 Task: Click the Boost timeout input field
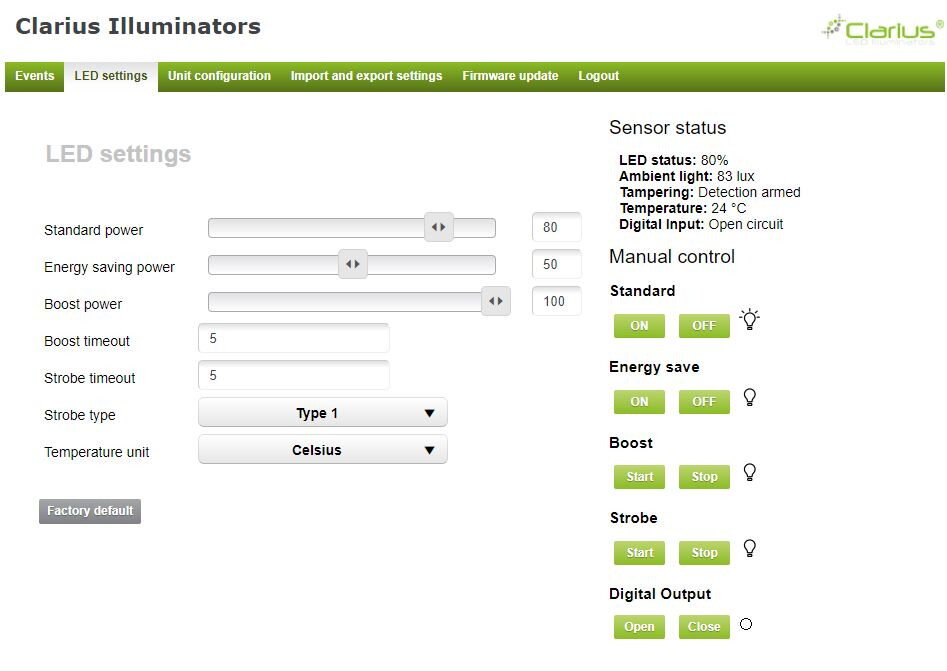tap(294, 338)
